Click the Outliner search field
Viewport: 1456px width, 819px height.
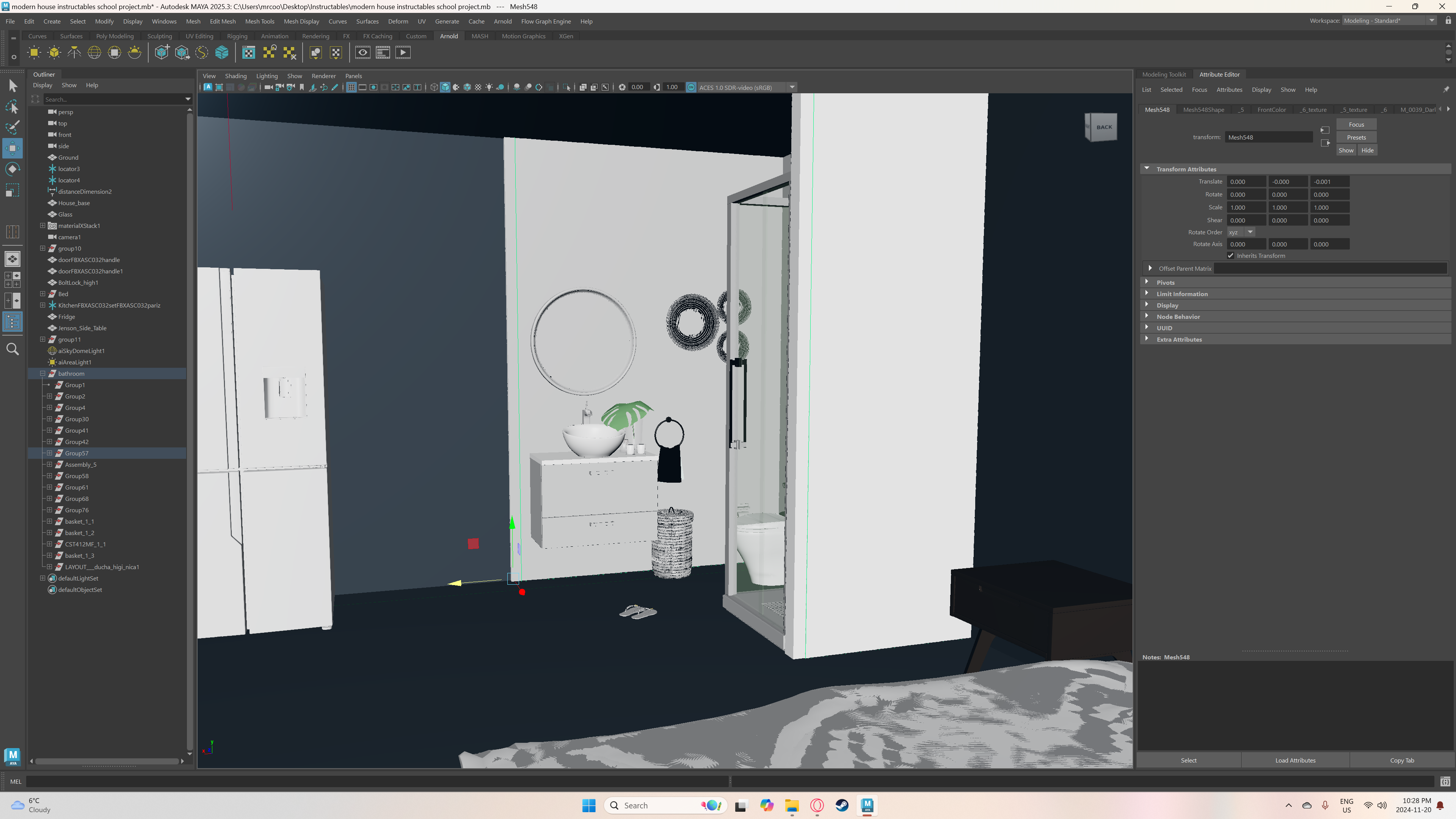point(114,99)
